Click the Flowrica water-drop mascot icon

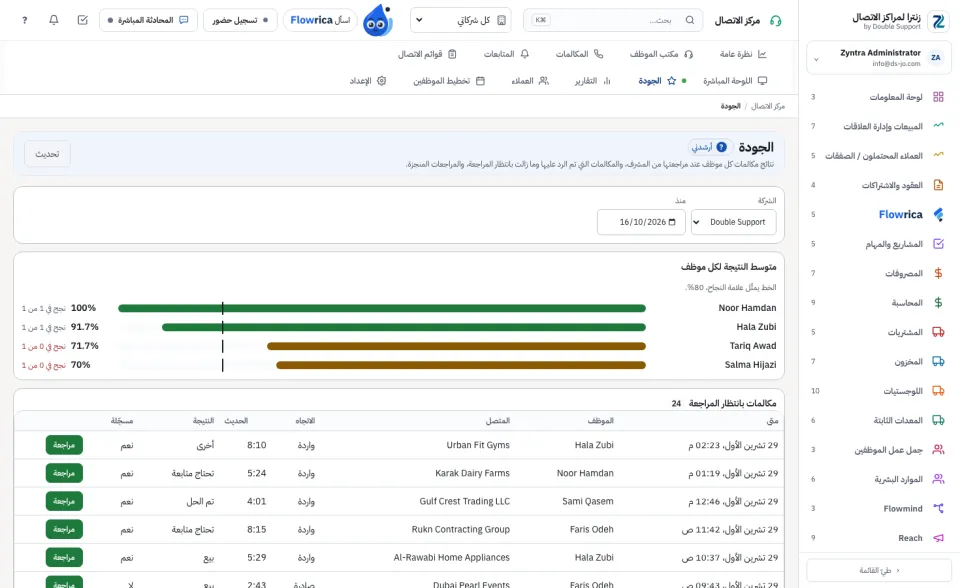tap(377, 20)
